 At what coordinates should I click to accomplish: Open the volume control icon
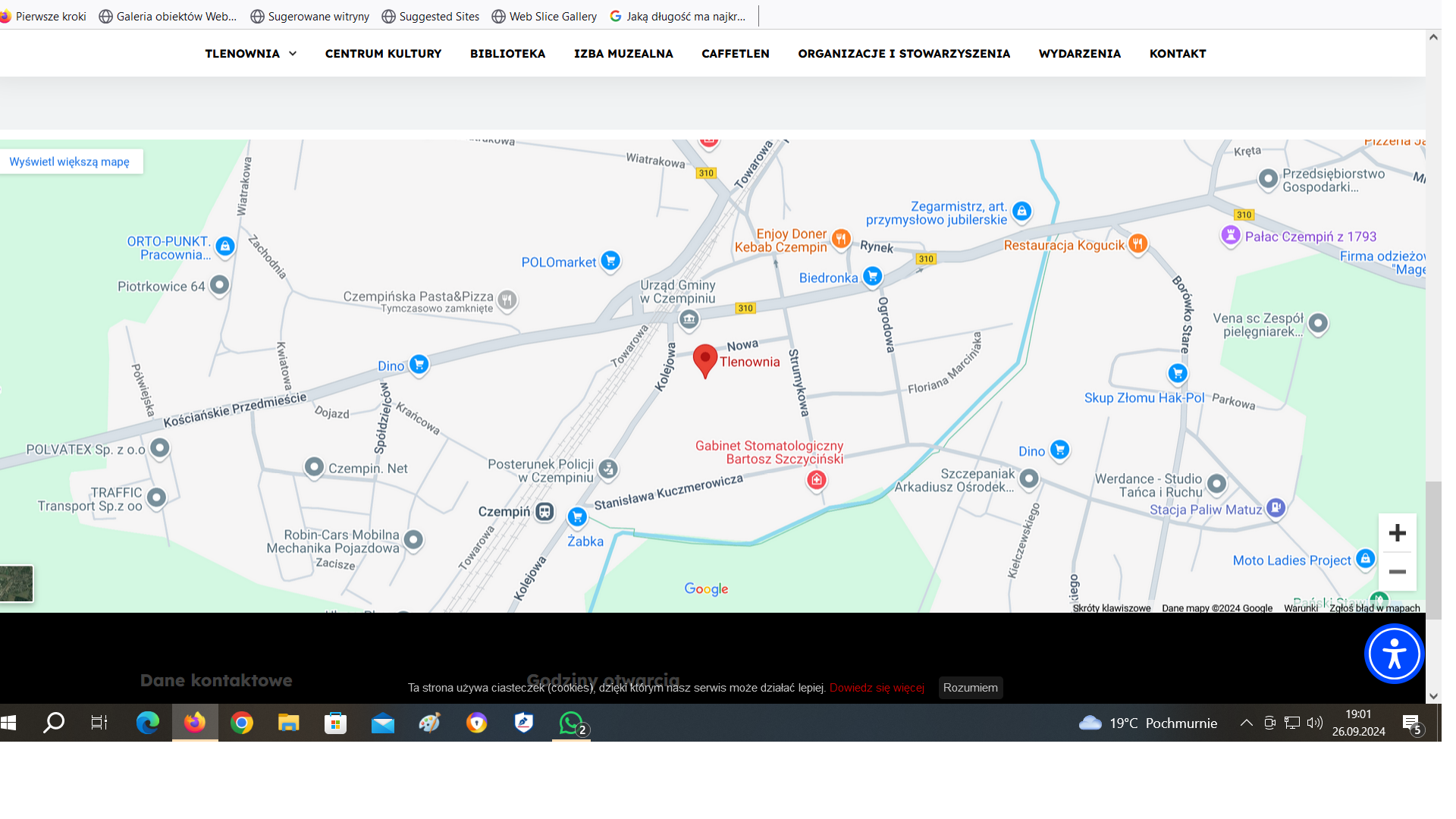click(x=1315, y=723)
